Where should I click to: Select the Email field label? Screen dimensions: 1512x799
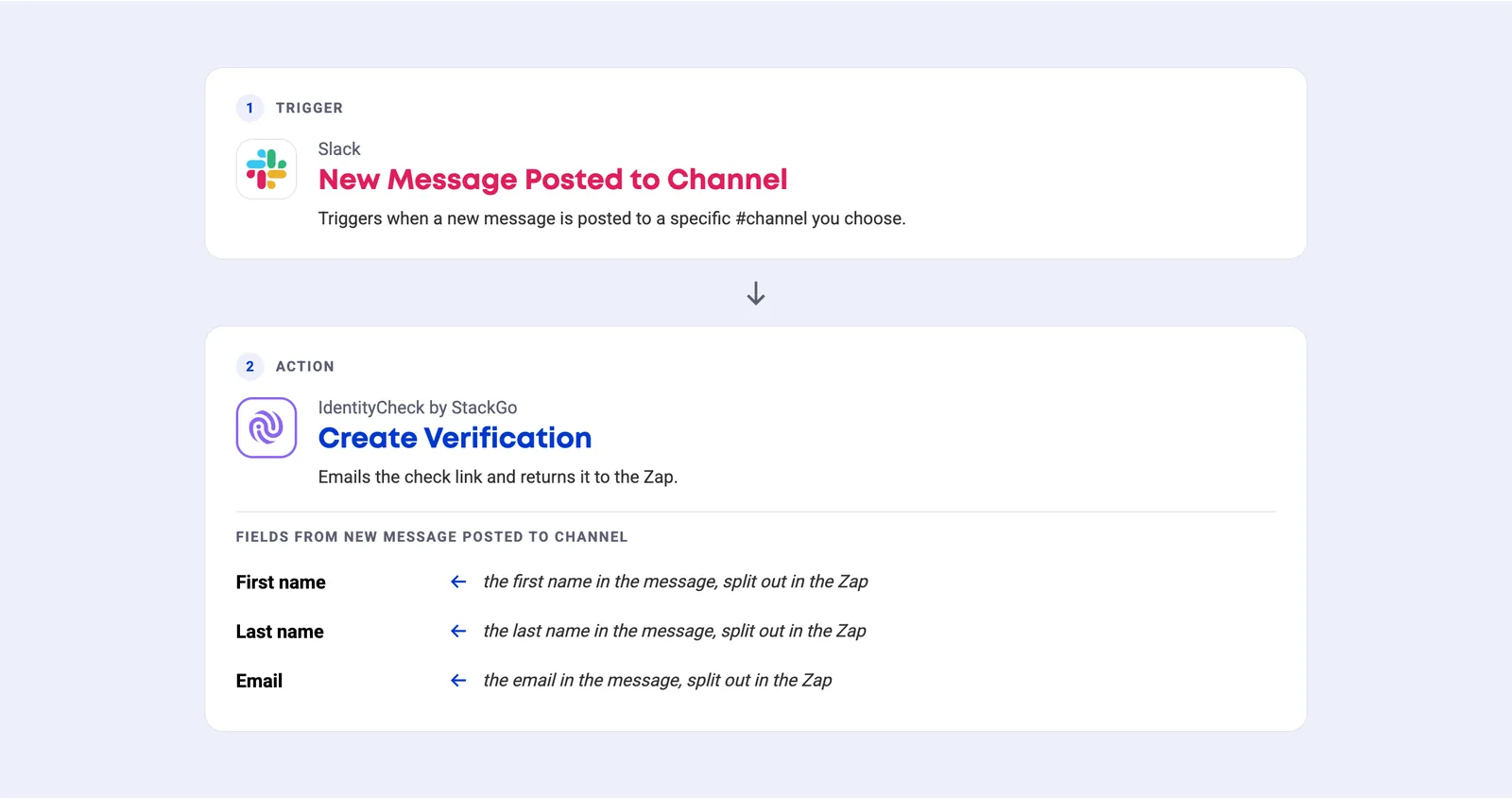coord(259,681)
